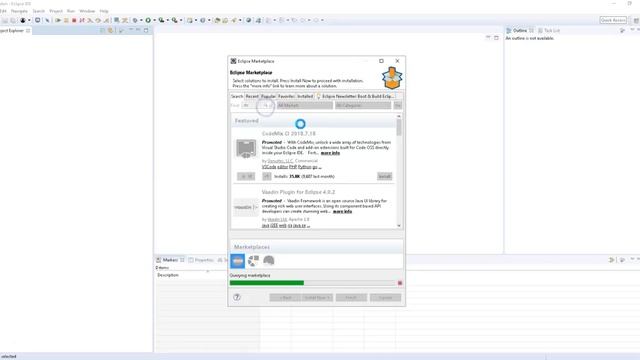The image size is (640, 360).
Task: Switch to the Recent tab in Marketplace
Action: [252, 96]
